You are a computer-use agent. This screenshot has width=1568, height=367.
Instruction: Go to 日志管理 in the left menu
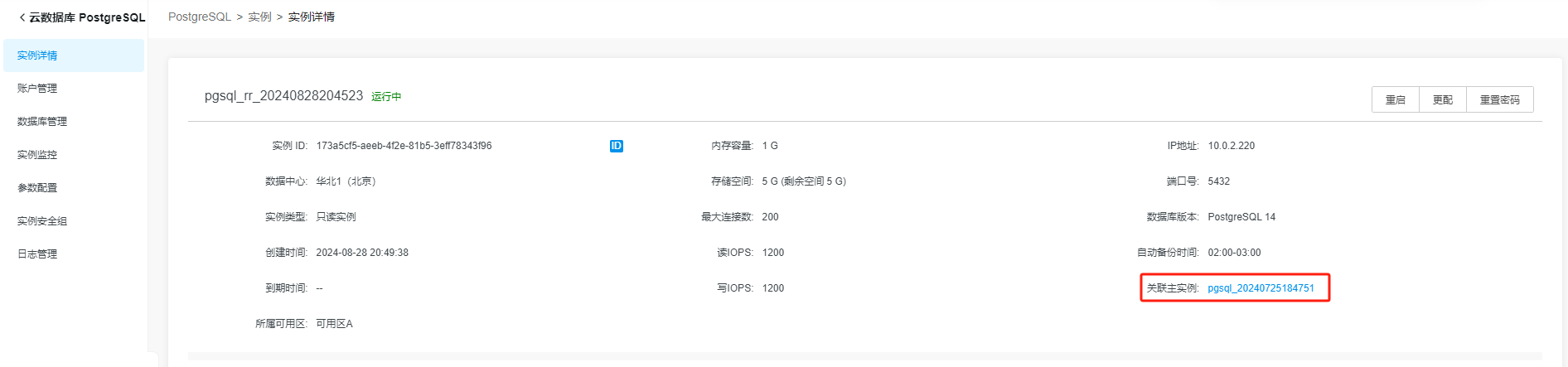pos(37,254)
